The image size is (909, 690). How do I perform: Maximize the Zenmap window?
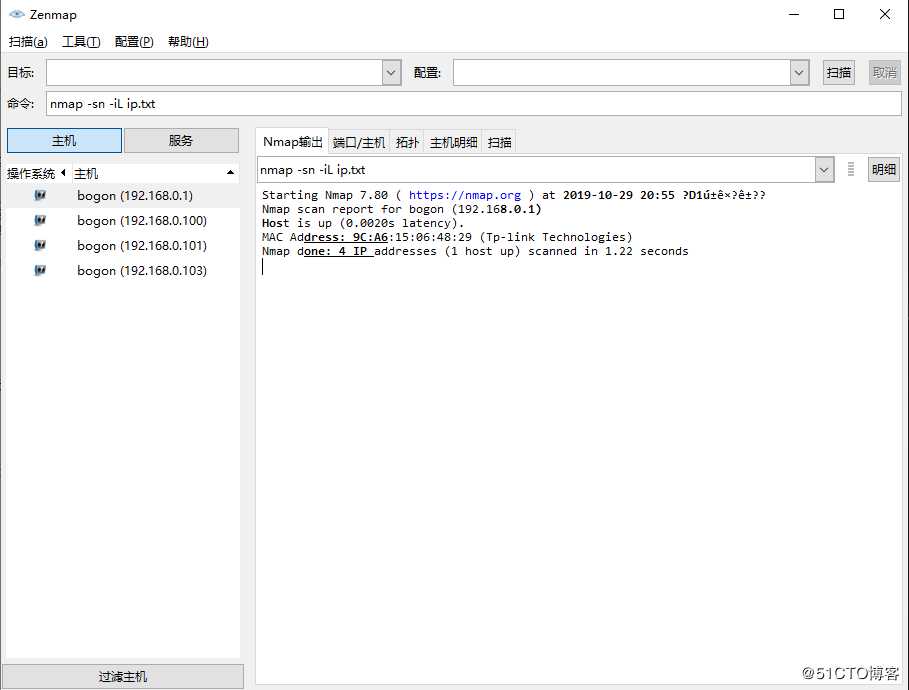point(839,14)
